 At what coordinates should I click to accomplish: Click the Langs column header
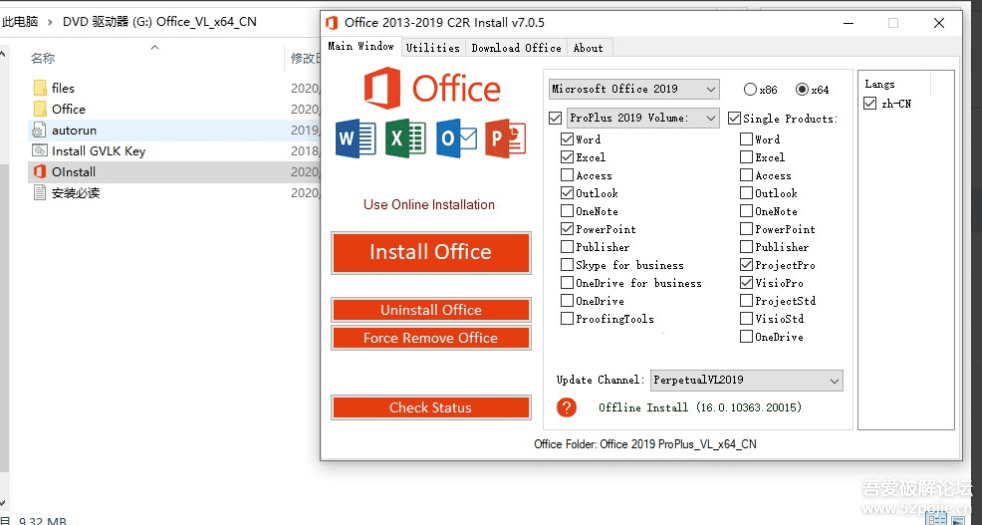879,84
